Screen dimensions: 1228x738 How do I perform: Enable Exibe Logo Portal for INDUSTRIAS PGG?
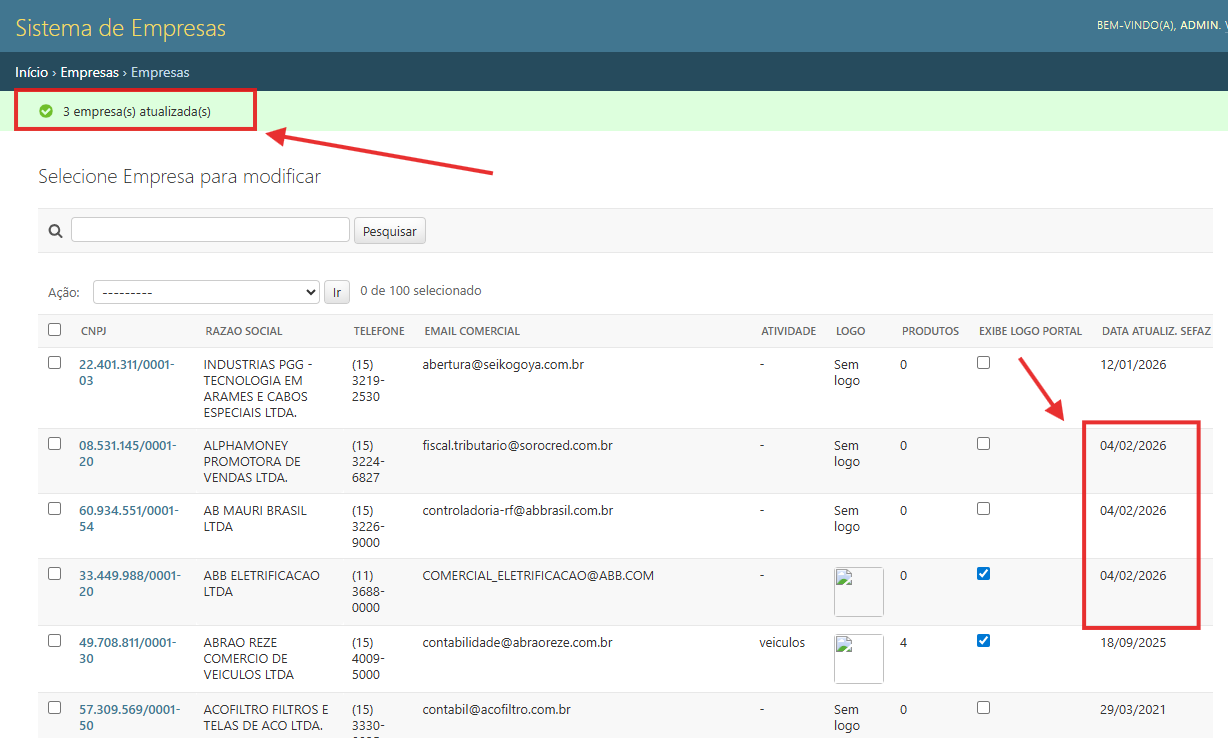click(x=983, y=363)
